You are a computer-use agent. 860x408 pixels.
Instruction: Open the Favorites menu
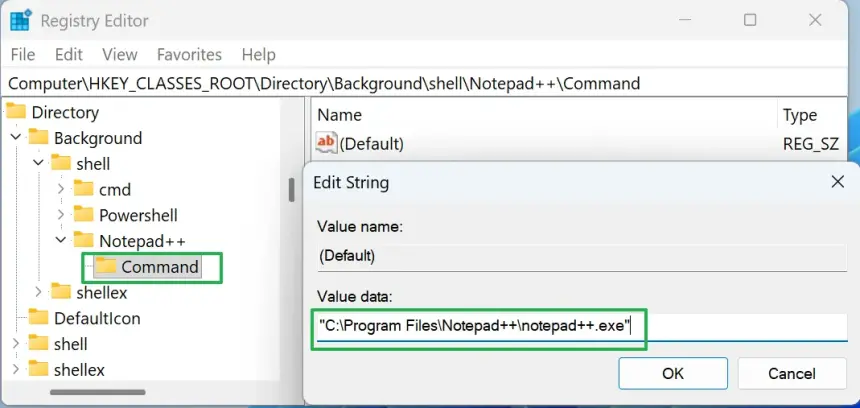[189, 54]
